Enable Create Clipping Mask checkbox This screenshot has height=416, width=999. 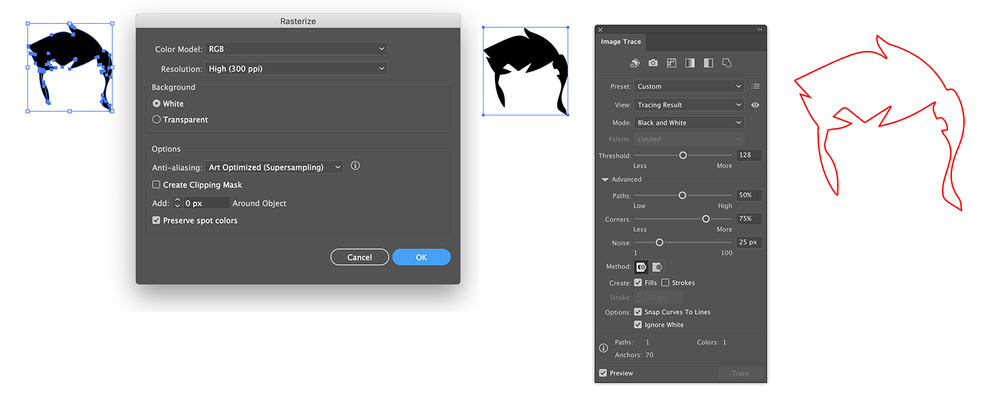click(x=156, y=185)
